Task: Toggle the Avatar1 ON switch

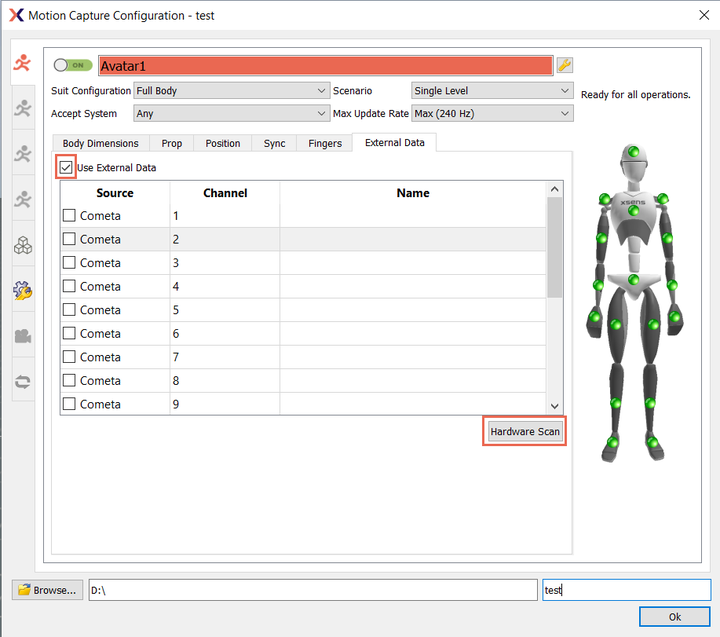Action: pyautogui.click(x=73, y=65)
